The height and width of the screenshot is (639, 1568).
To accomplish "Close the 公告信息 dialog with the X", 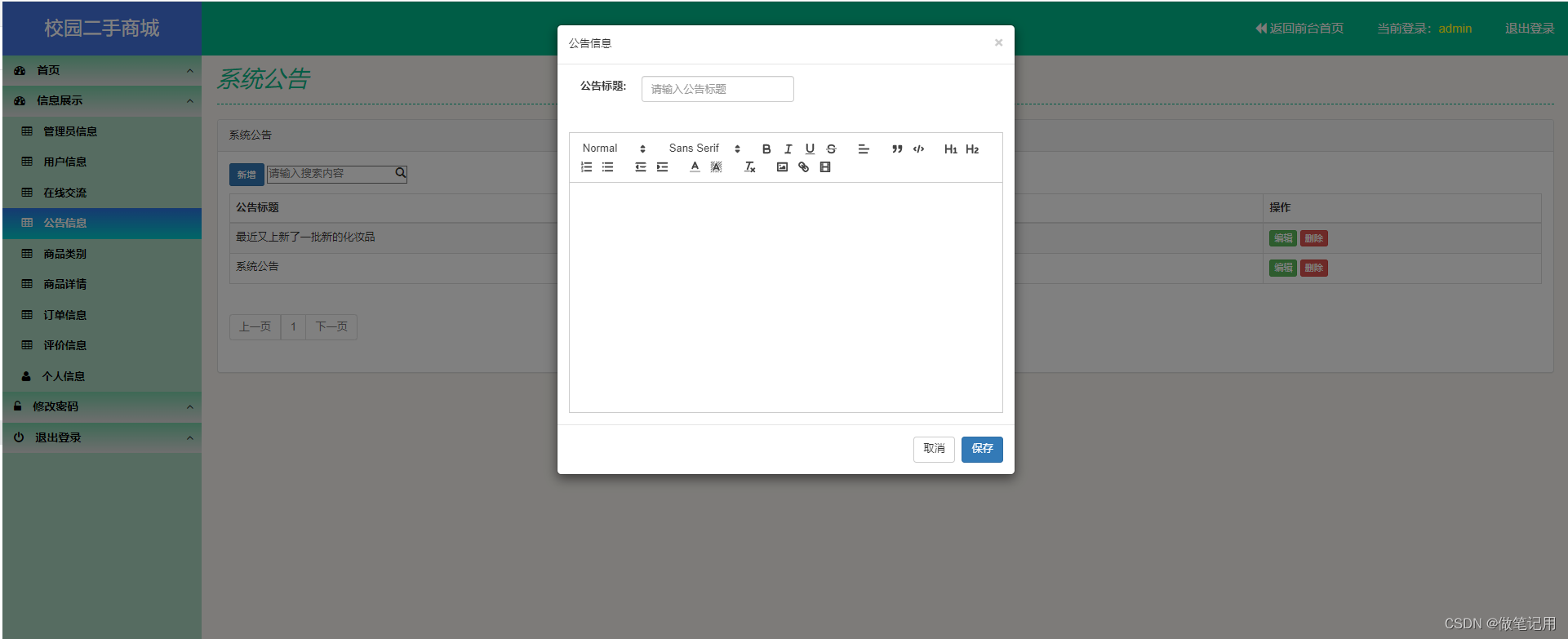I will 998,42.
